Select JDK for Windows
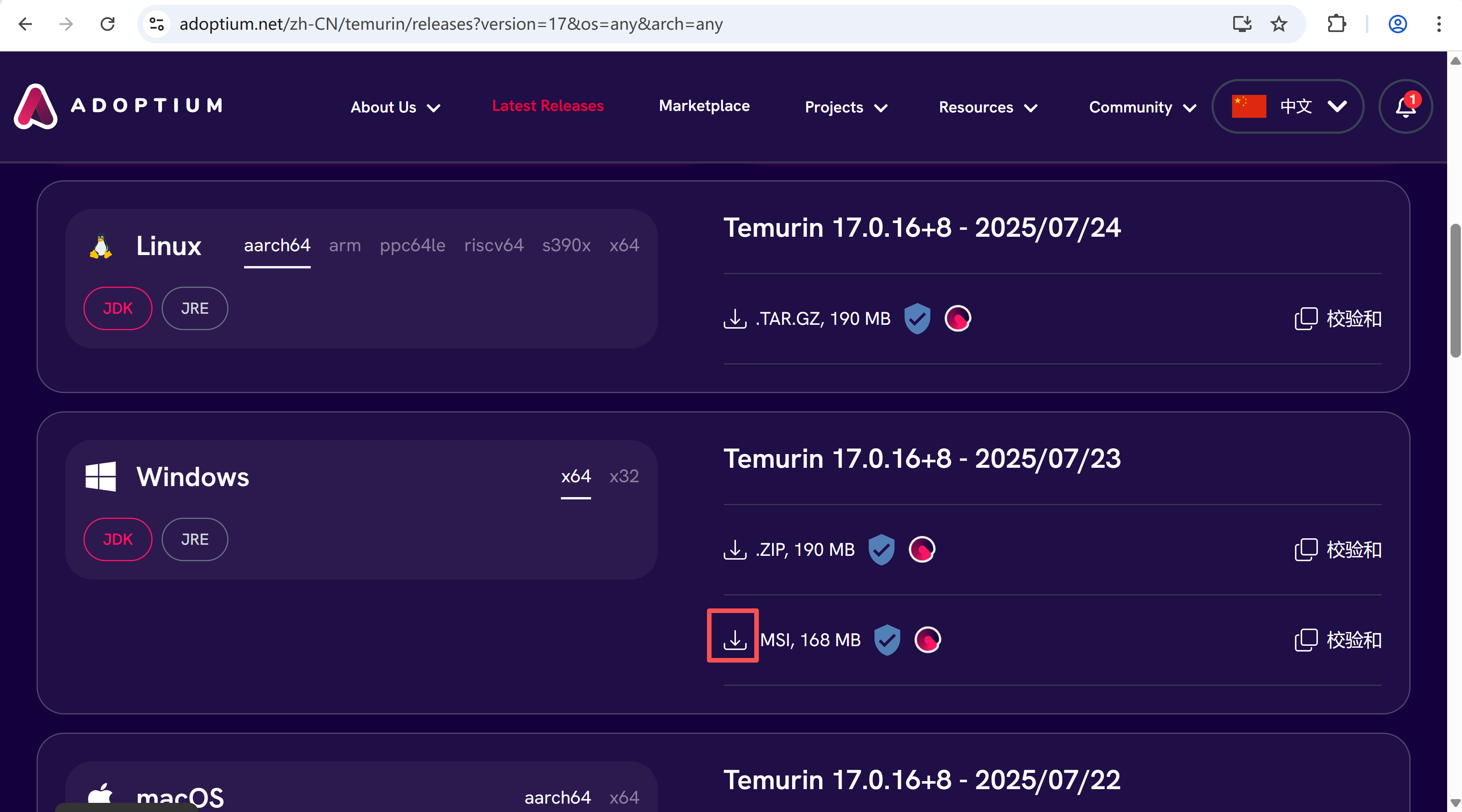Screen dimensions: 1462x812 (118, 539)
